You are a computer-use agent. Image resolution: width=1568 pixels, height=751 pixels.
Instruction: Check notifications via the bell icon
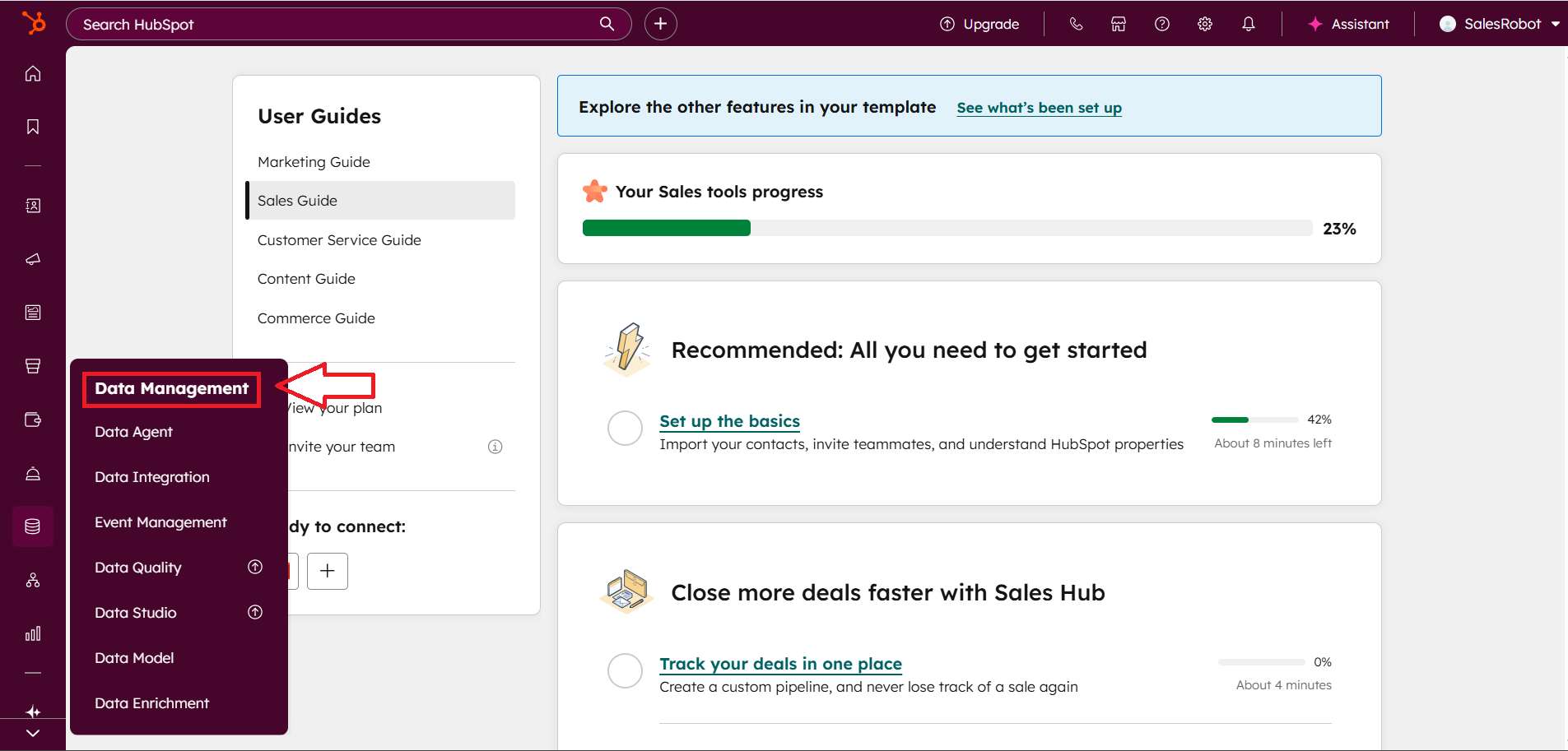(1248, 23)
